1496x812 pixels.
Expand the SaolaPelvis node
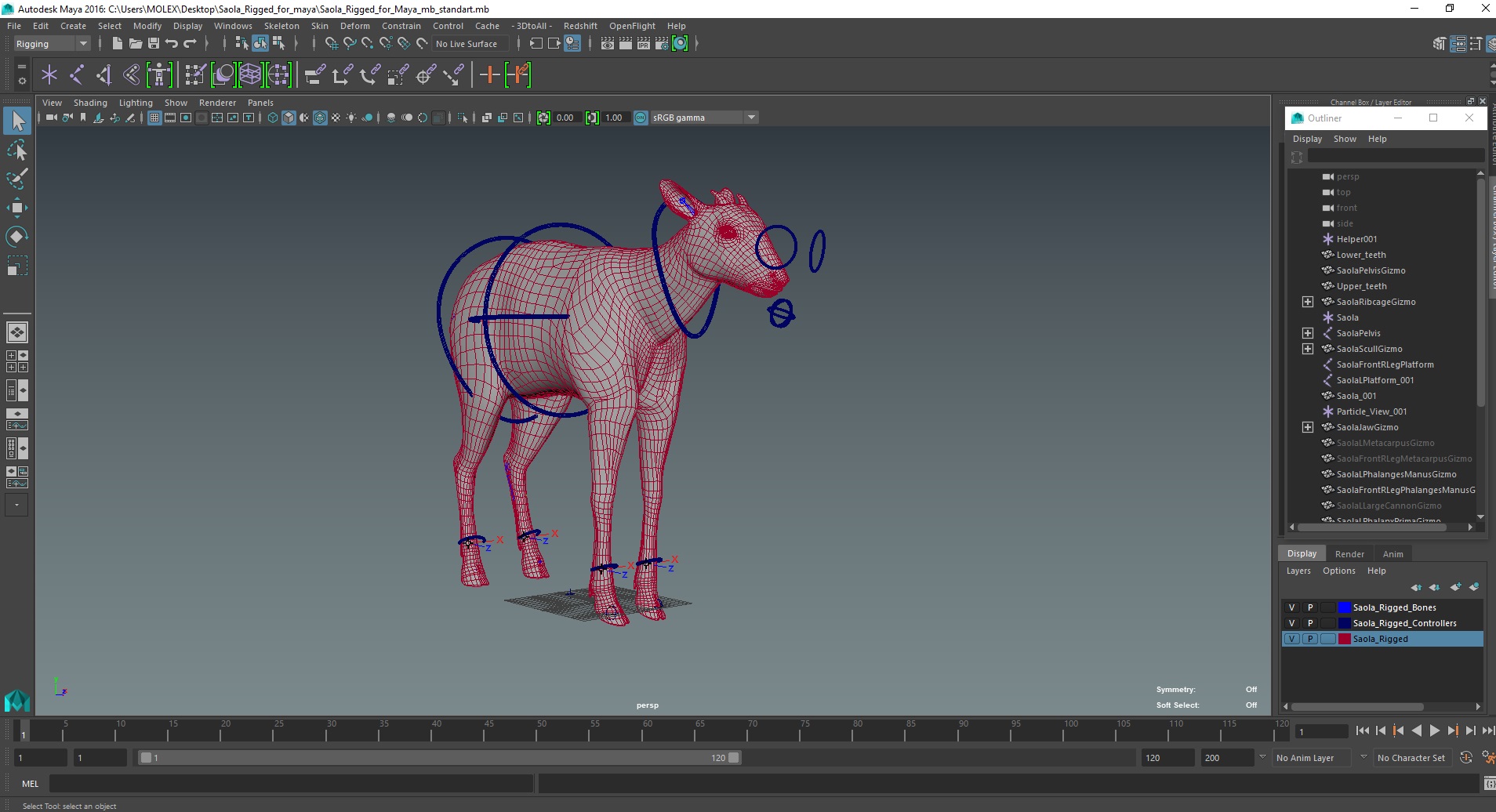[1307, 333]
